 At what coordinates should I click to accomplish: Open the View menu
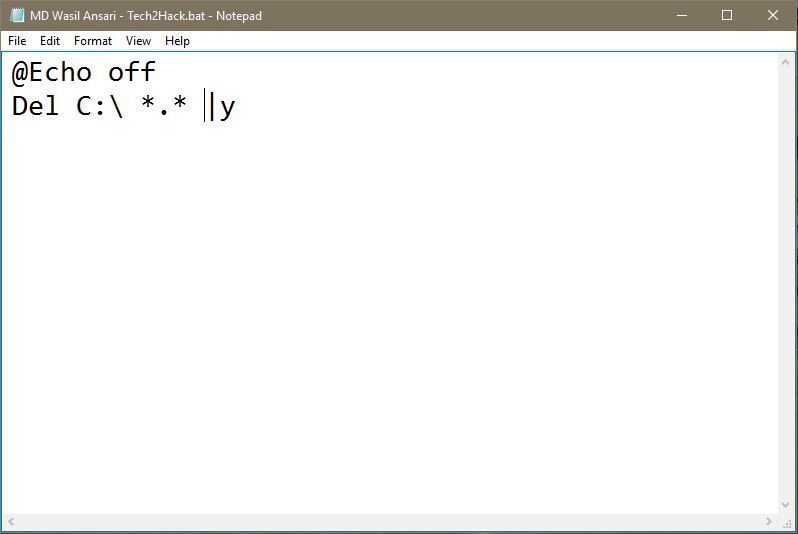138,41
